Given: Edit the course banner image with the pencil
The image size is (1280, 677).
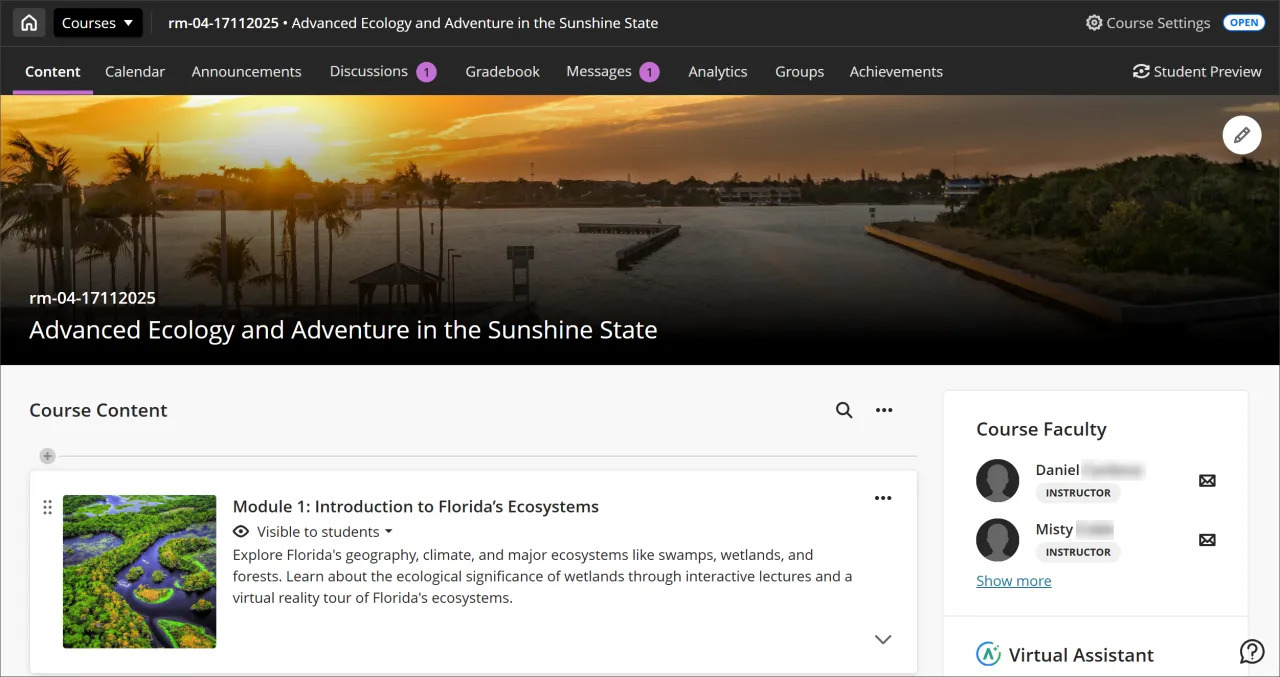Looking at the screenshot, I should (1242, 134).
